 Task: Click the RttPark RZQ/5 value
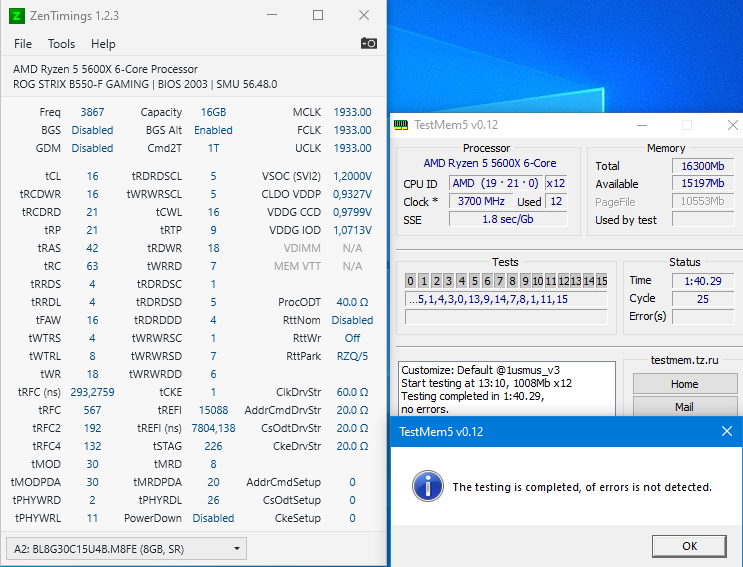point(353,356)
